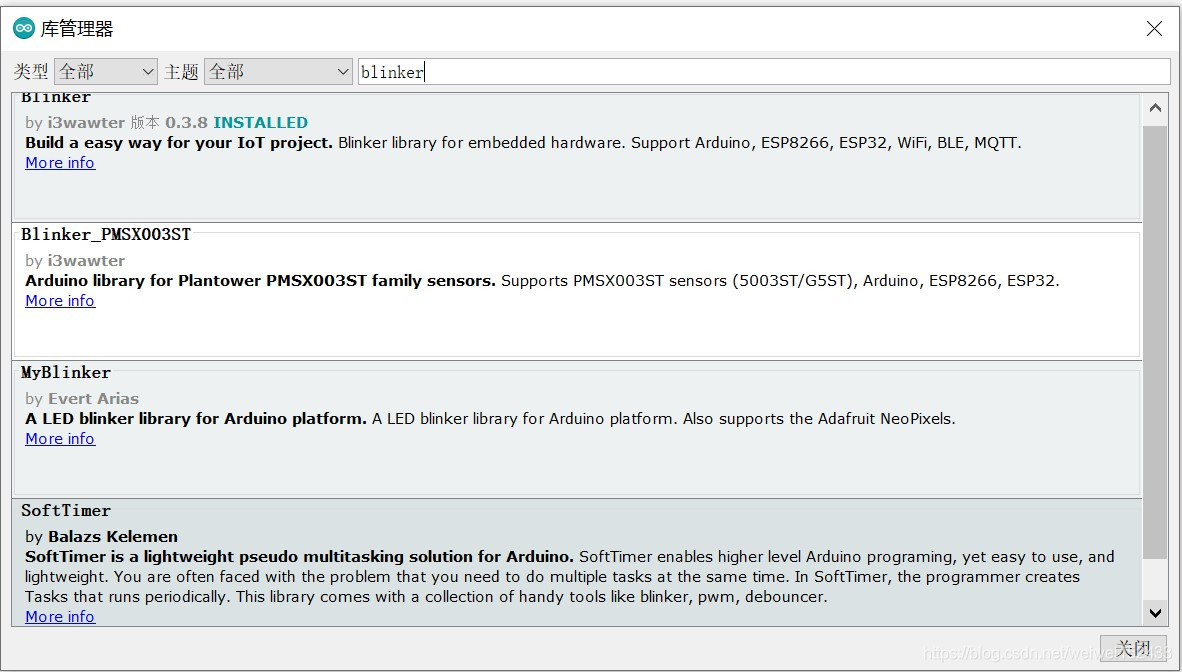Select the Blinker_PMSX003ST library title
The image size is (1182, 672).
point(106,235)
